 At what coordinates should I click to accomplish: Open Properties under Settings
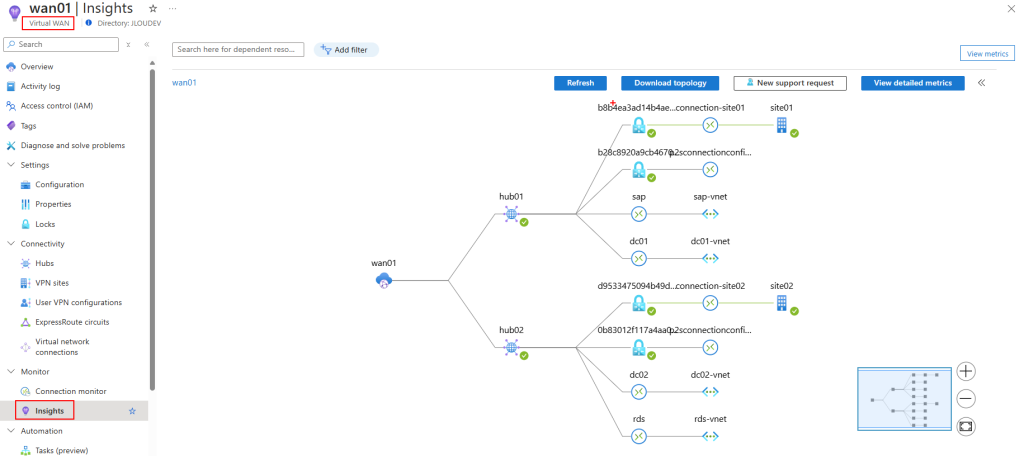[x=54, y=204]
